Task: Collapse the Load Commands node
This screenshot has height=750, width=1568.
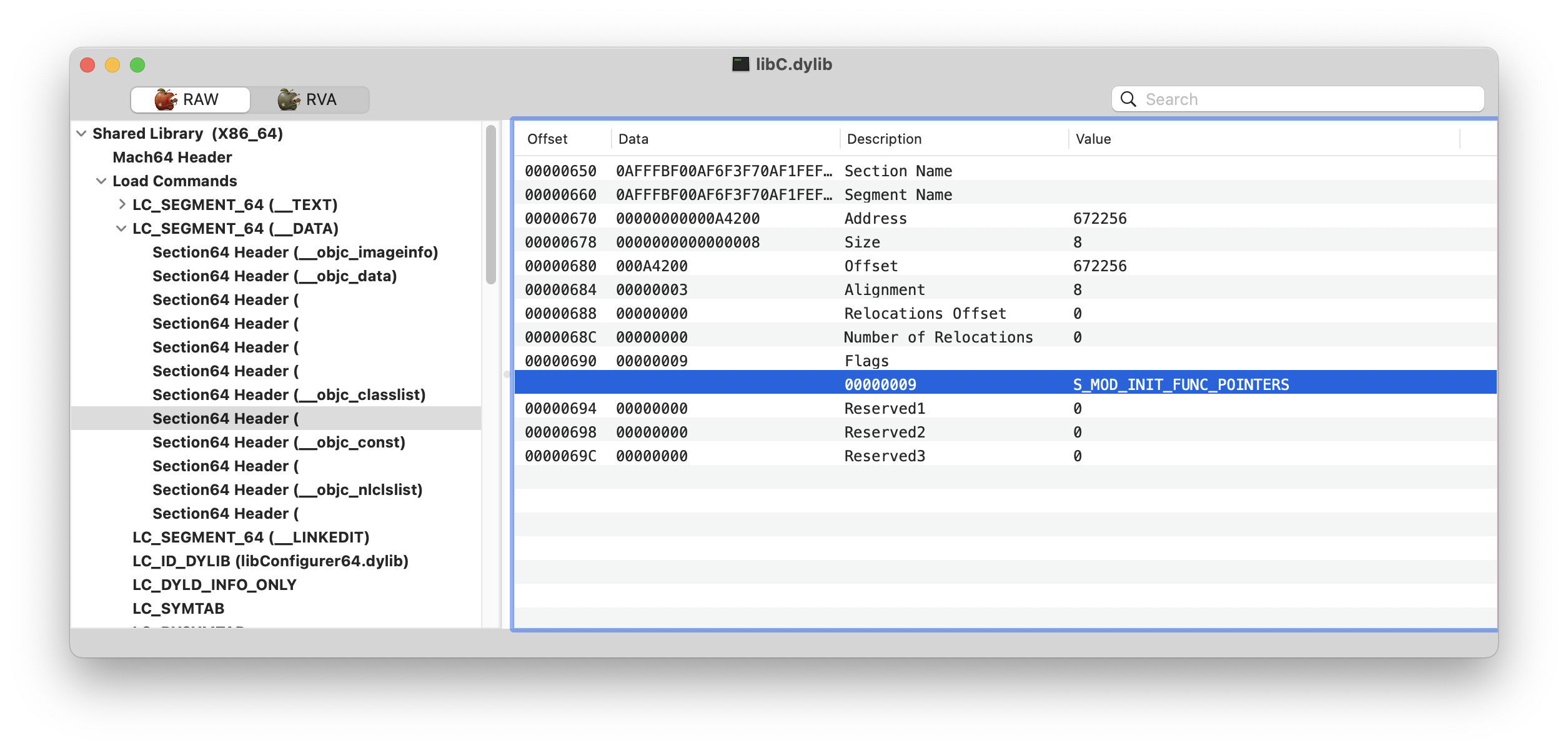Action: coord(102,181)
